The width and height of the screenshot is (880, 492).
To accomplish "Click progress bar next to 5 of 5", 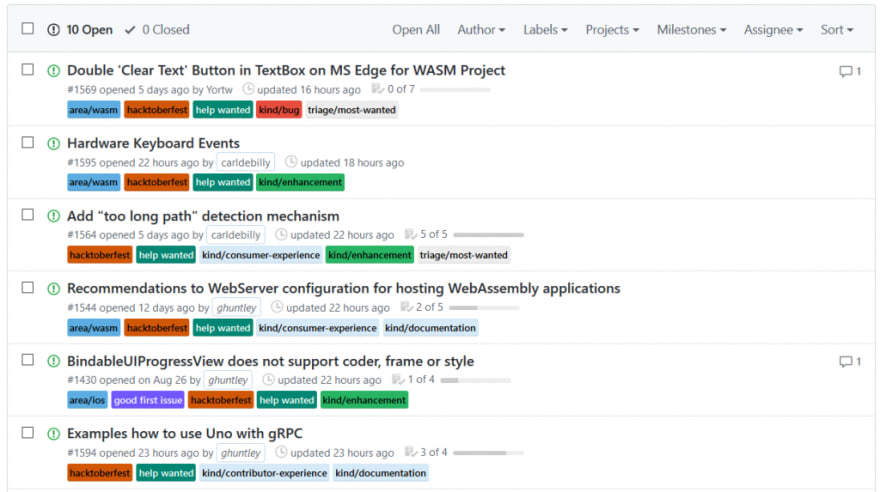I will pyautogui.click(x=488, y=235).
